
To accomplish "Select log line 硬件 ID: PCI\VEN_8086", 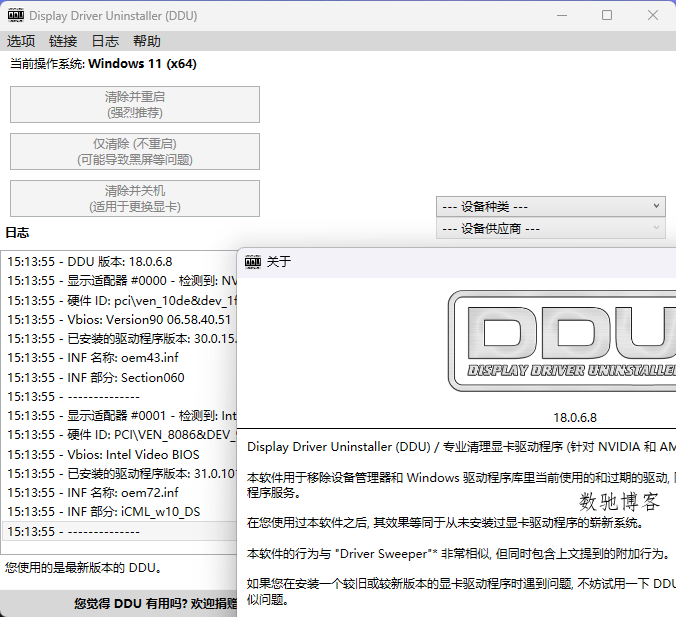I will [120, 435].
